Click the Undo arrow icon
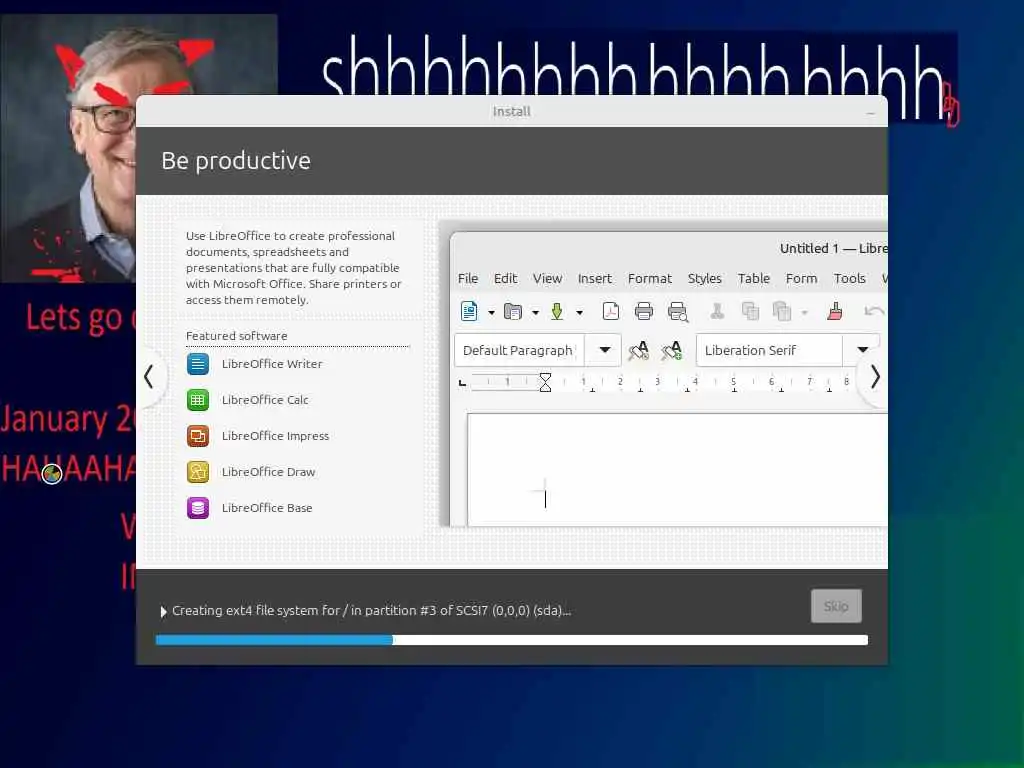The image size is (1024, 768). tap(874, 312)
